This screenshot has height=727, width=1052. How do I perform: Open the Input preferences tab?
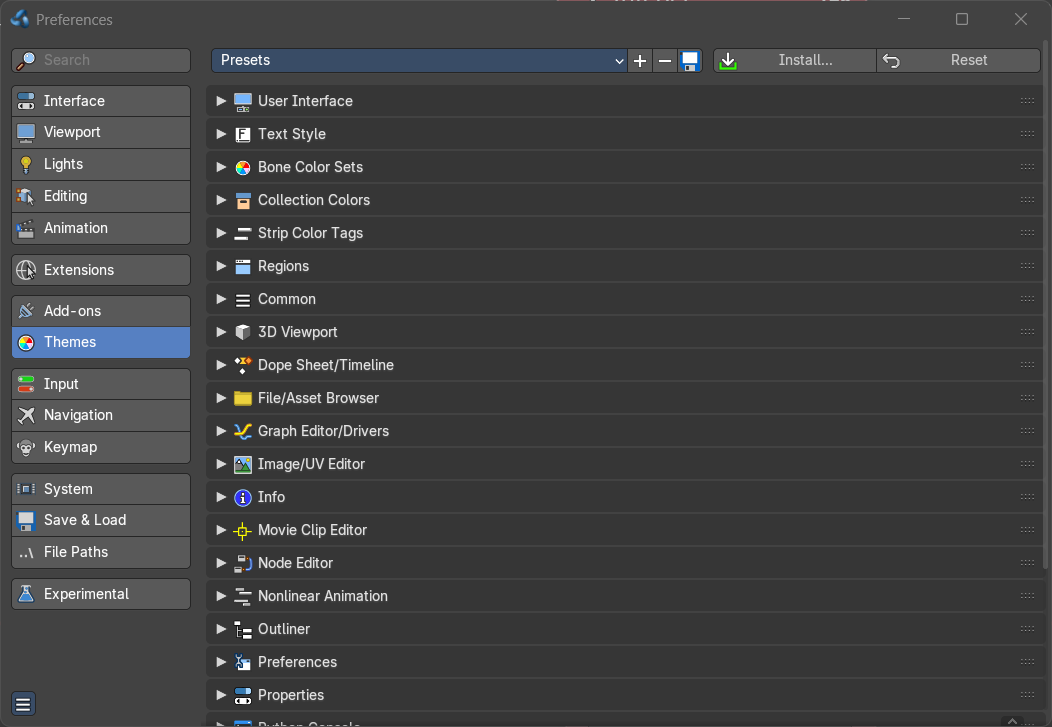tap(101, 384)
